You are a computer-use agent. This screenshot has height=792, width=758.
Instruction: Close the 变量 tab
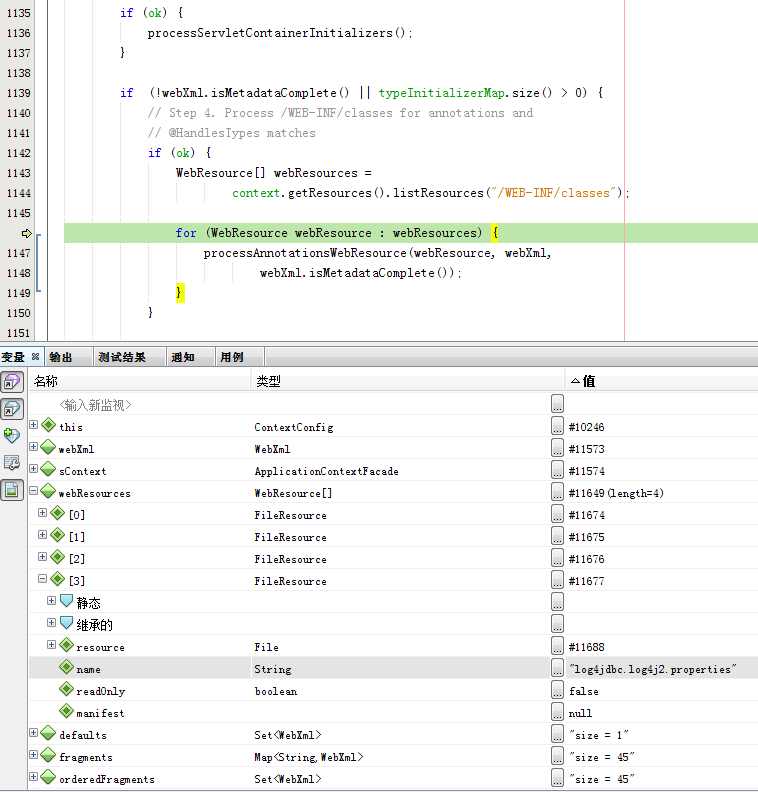pos(35,357)
